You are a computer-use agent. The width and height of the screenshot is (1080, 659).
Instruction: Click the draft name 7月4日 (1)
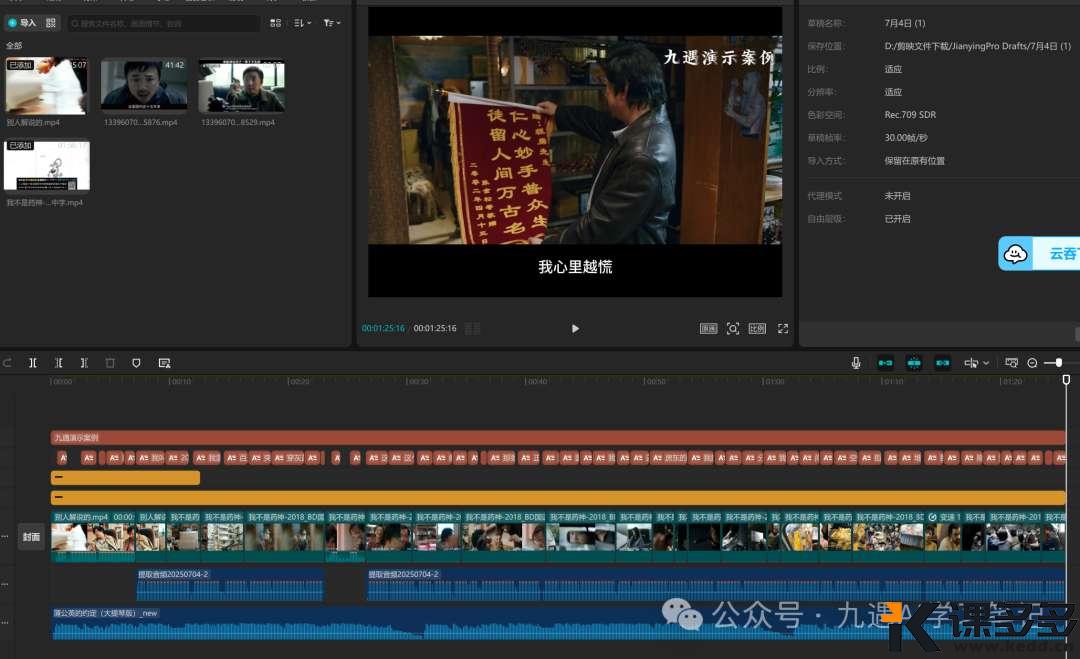pyautogui.click(x=905, y=23)
